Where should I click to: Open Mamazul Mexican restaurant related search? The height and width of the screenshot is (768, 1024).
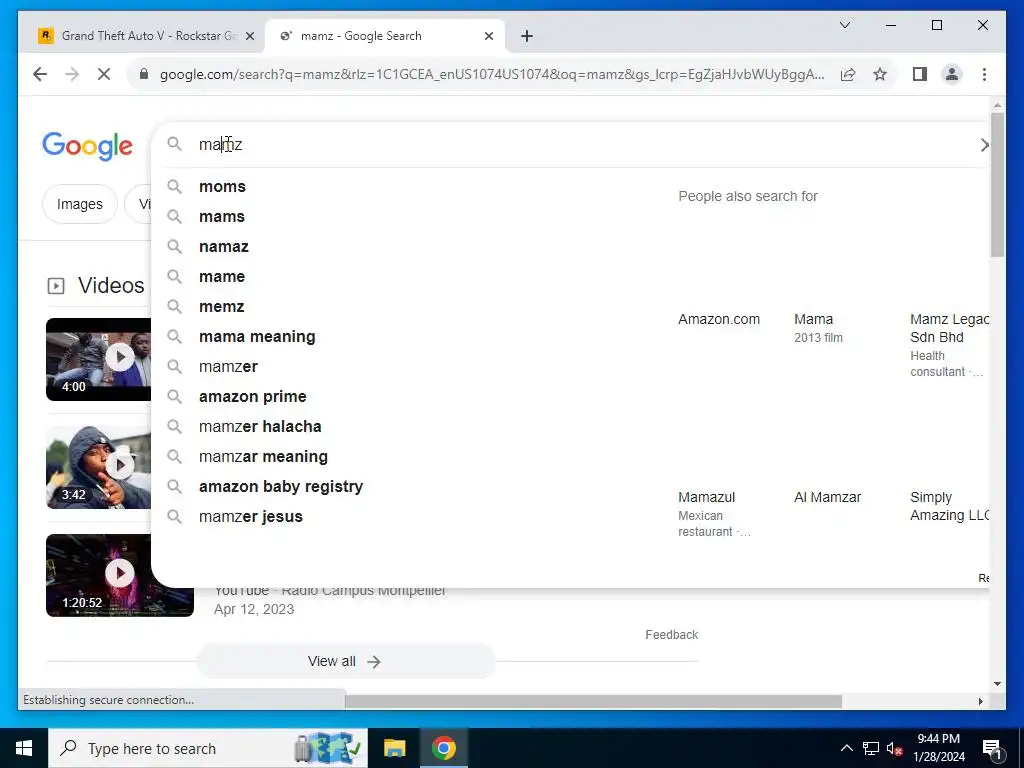[714, 515]
